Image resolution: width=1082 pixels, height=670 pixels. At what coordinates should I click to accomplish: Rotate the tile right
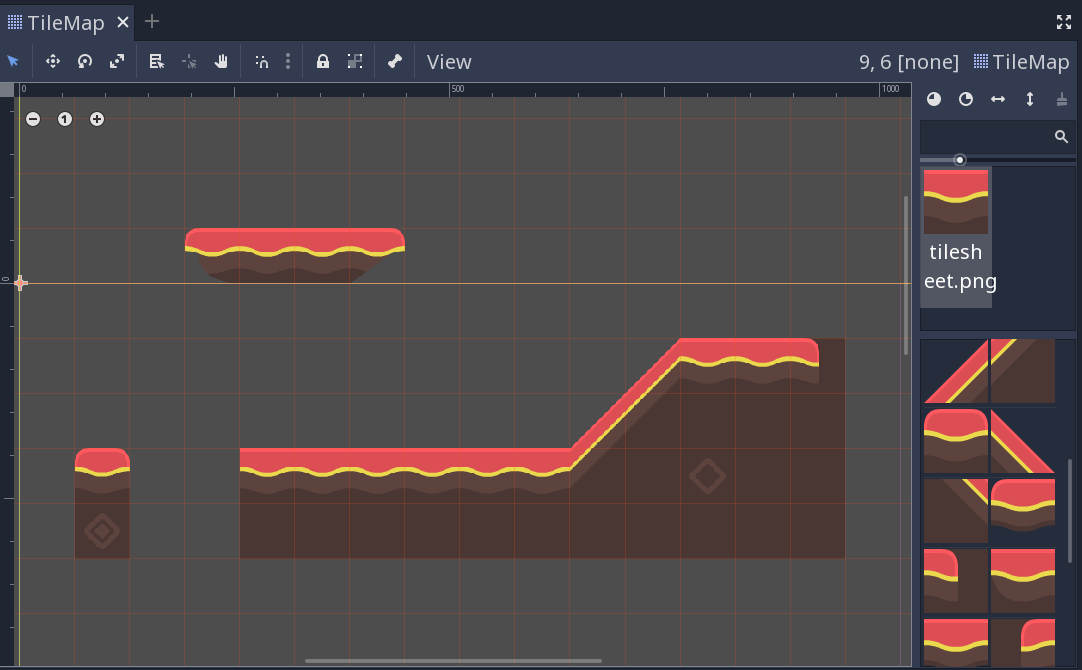tap(966, 99)
